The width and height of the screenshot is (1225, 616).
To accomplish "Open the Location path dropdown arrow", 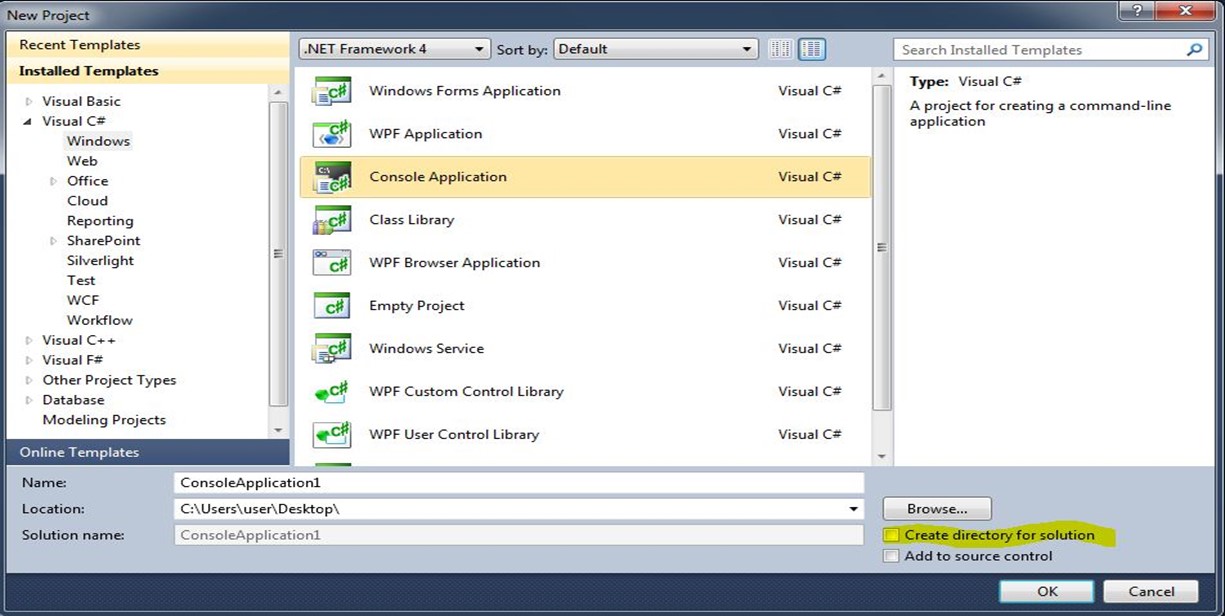I will 854,509.
